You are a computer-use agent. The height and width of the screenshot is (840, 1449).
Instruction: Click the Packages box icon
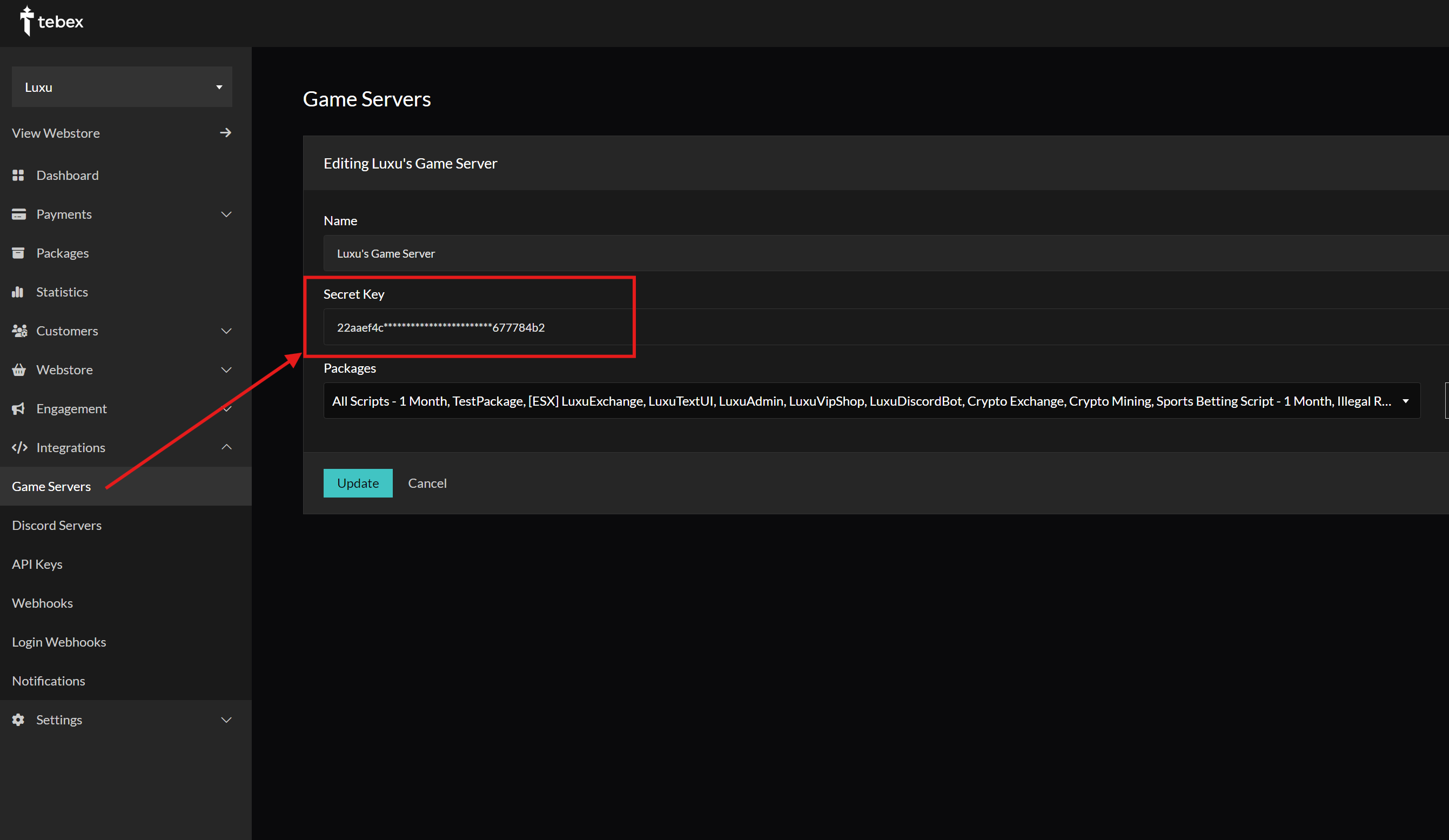point(18,253)
